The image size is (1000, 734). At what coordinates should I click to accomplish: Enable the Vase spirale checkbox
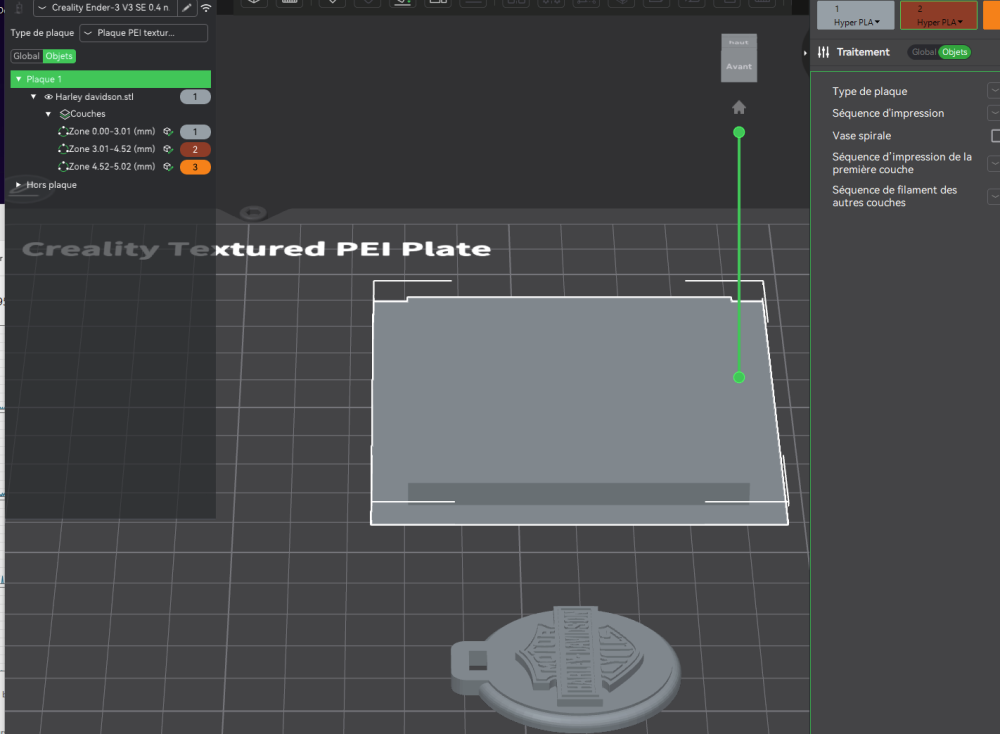[995, 136]
